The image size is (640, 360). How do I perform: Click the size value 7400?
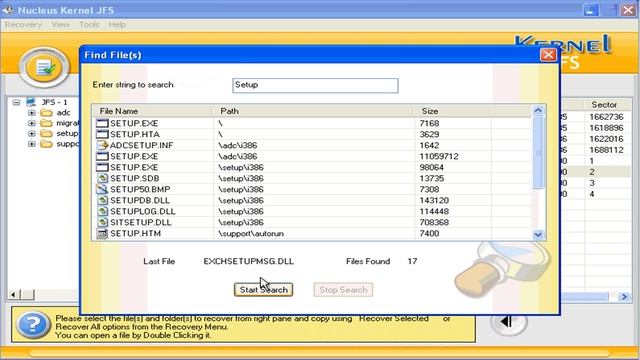429,233
